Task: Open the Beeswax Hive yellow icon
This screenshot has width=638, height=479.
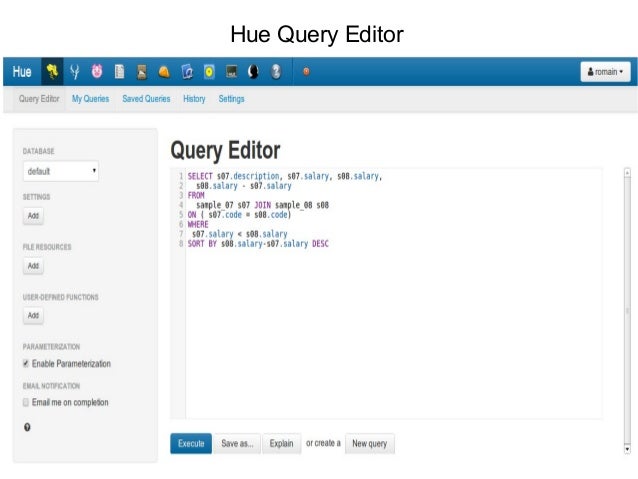Action: 52,72
